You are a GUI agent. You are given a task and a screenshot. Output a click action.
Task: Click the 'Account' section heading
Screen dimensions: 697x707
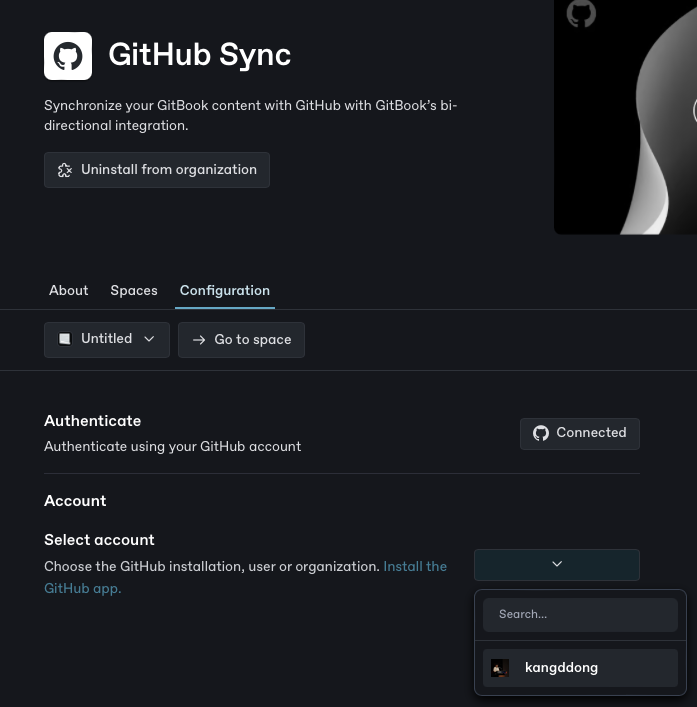(75, 501)
